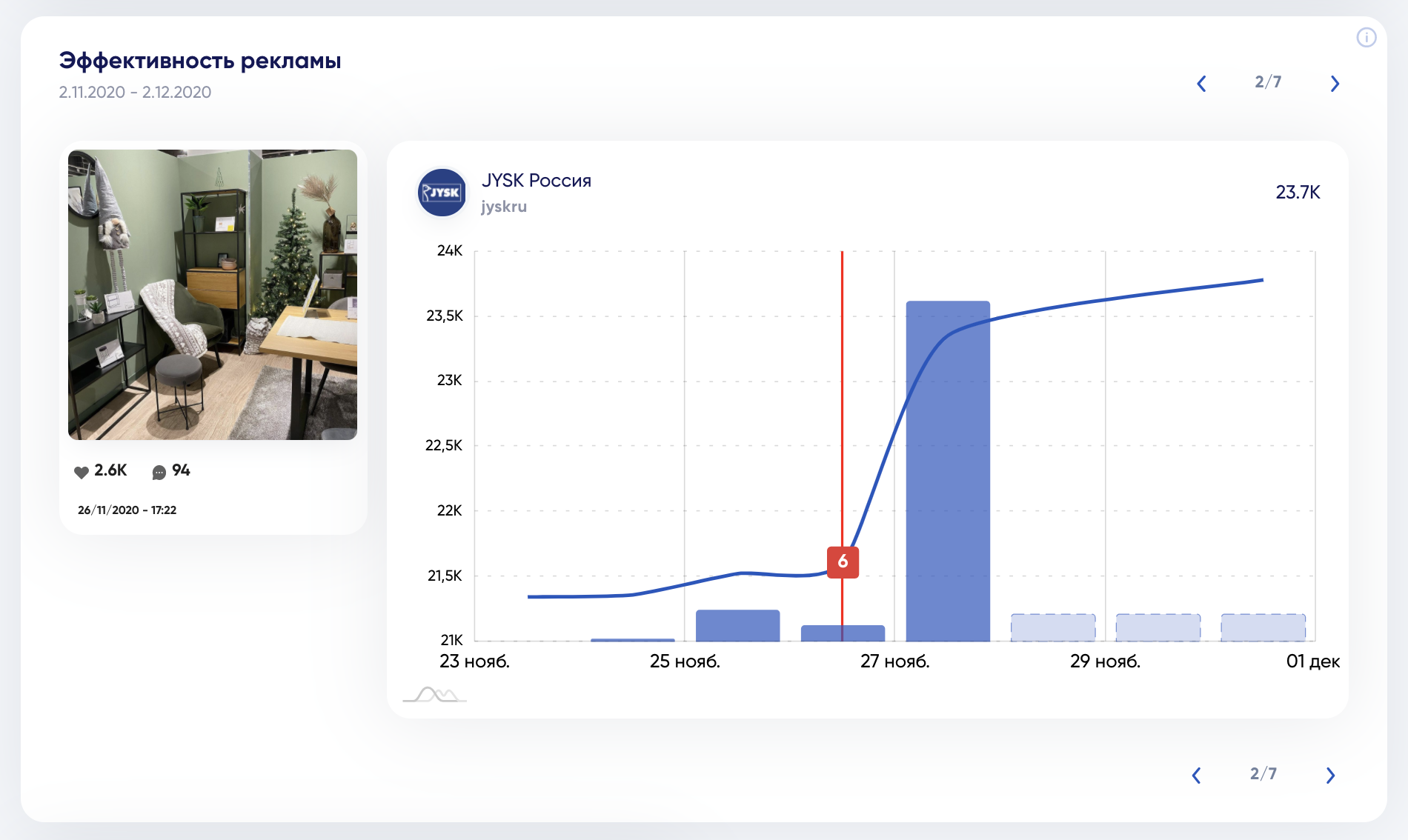Click the 25 нояб. axis label
This screenshot has height=840, width=1408.
[x=685, y=661]
